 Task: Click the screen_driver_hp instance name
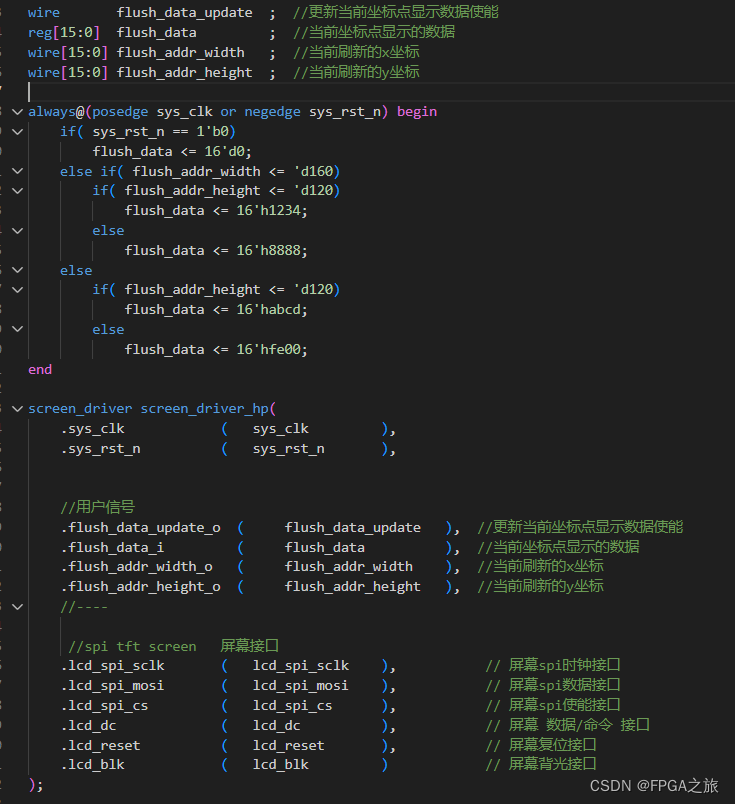[x=205, y=409]
